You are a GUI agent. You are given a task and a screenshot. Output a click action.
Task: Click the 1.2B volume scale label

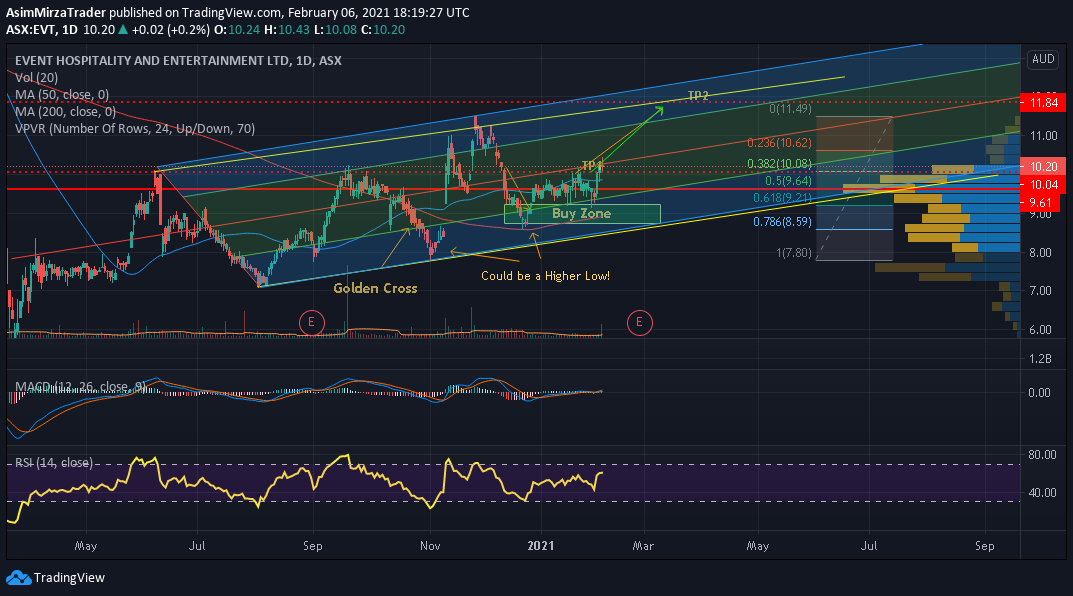pyautogui.click(x=1040, y=359)
